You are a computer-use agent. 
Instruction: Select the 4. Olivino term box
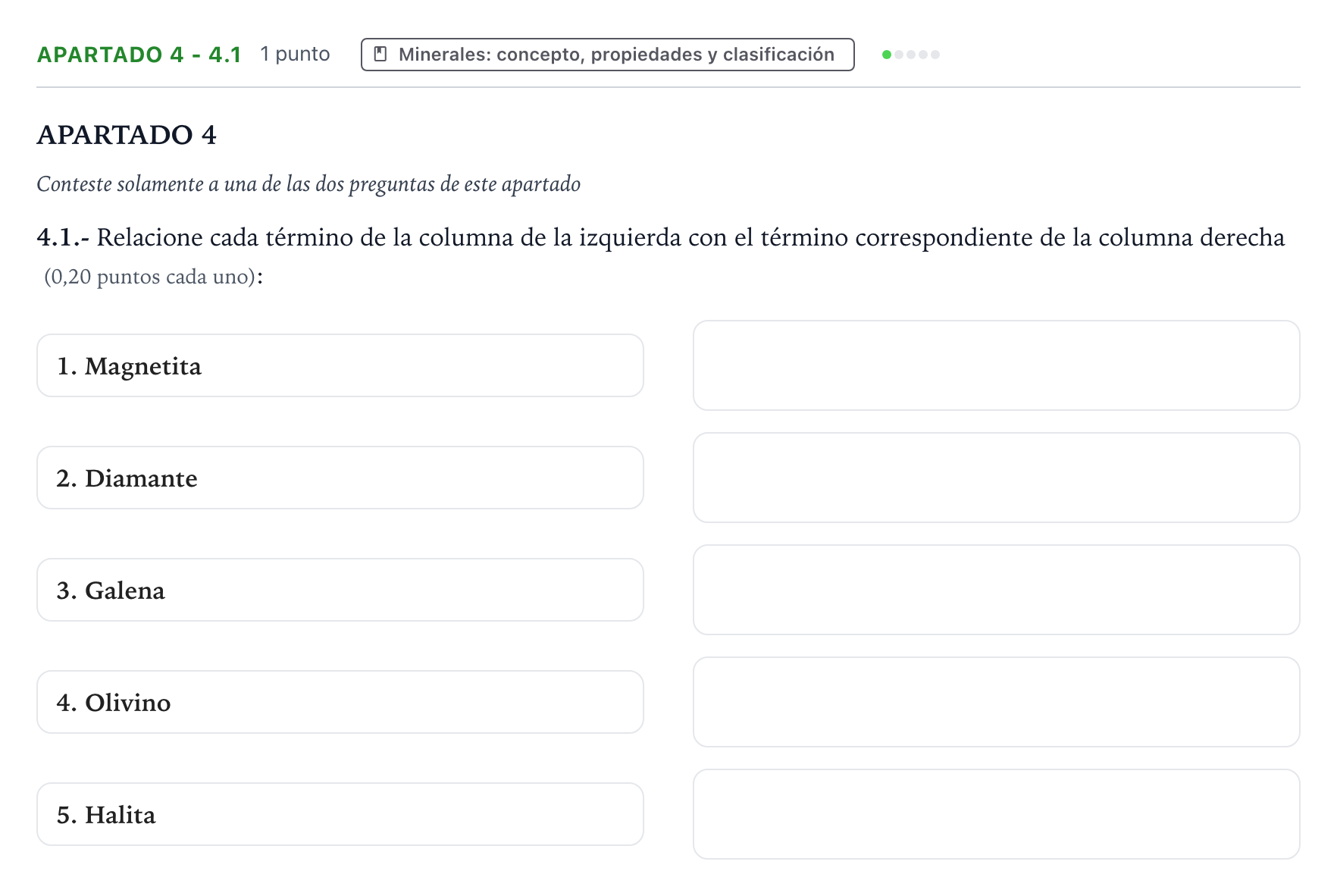340,702
